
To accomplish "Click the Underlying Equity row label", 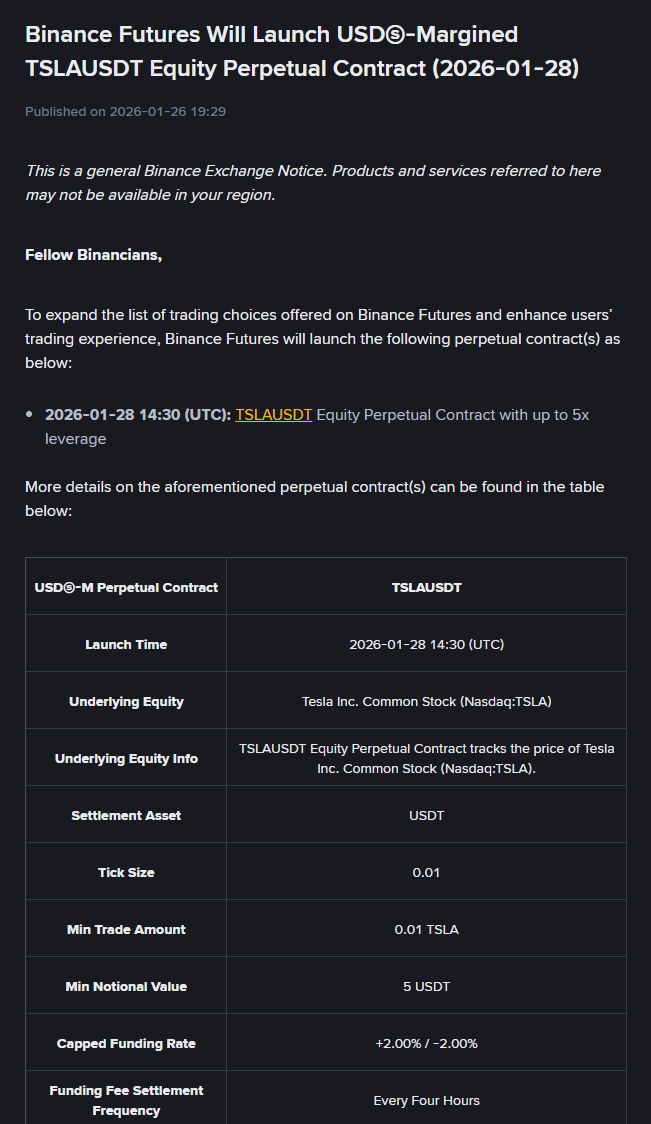I will click(x=126, y=701).
